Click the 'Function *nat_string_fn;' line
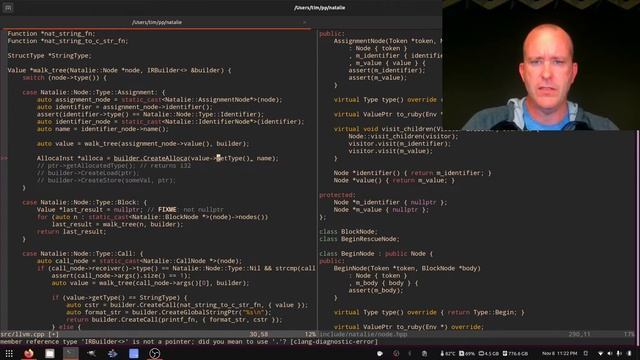 pyautogui.click(x=51, y=33)
